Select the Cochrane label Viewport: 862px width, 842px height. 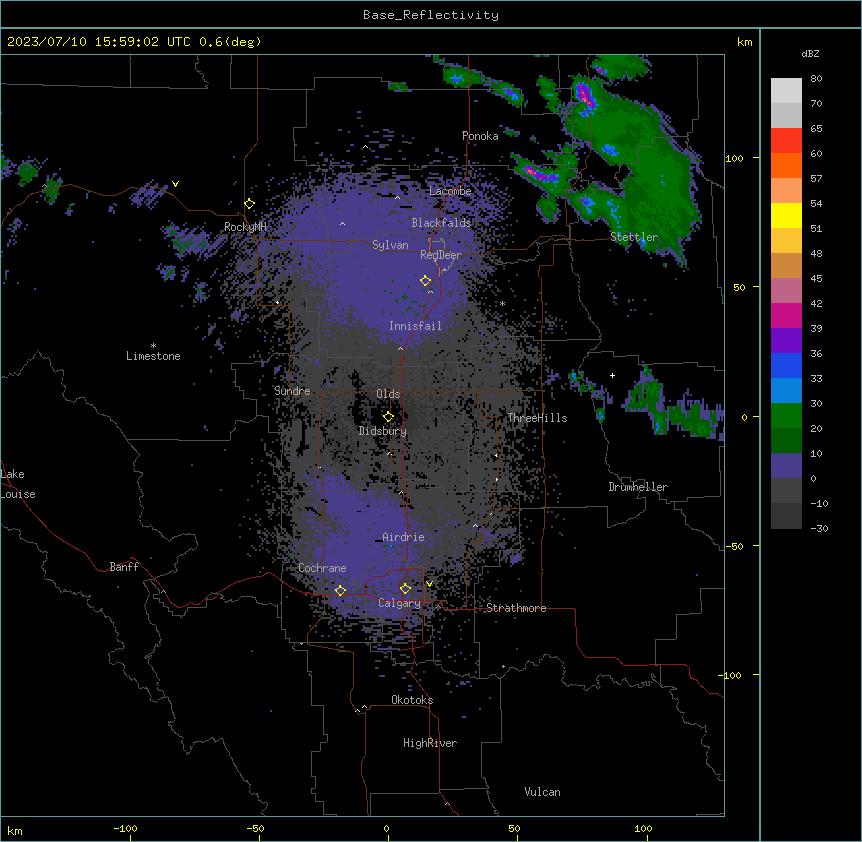click(322, 568)
